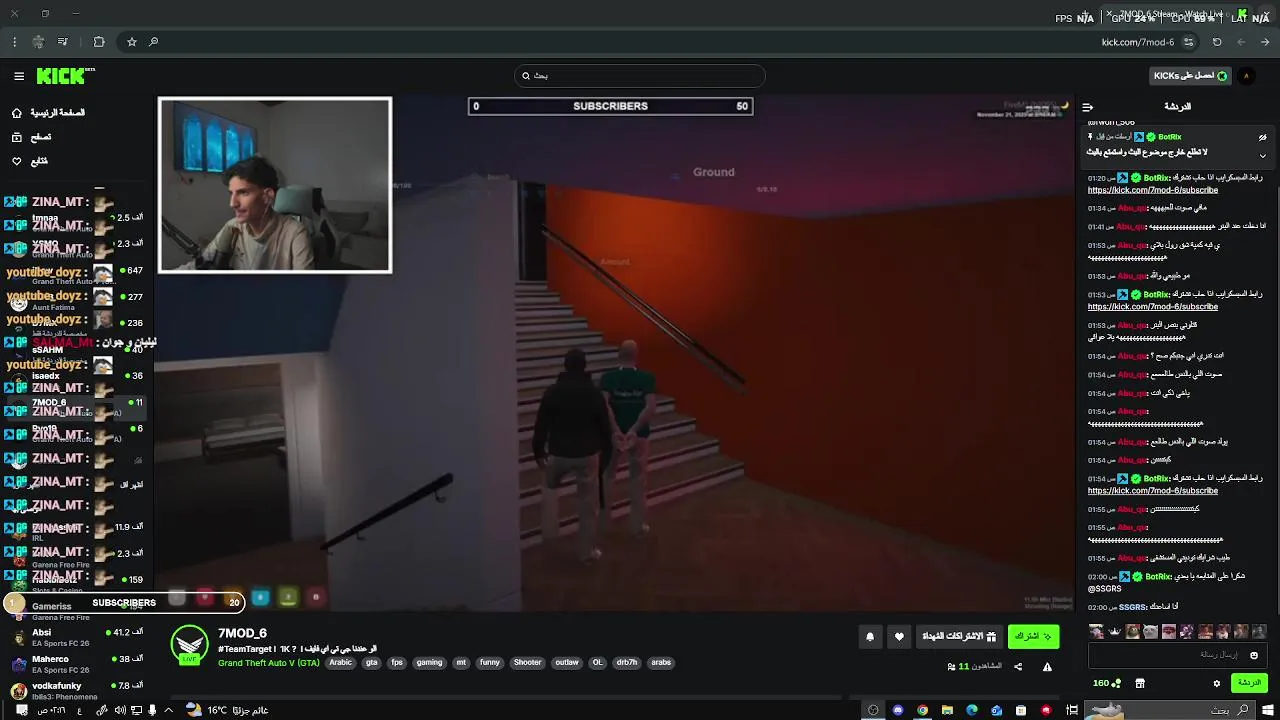
Task: Open Microsoft Edge from taskbar
Action: pos(972,710)
